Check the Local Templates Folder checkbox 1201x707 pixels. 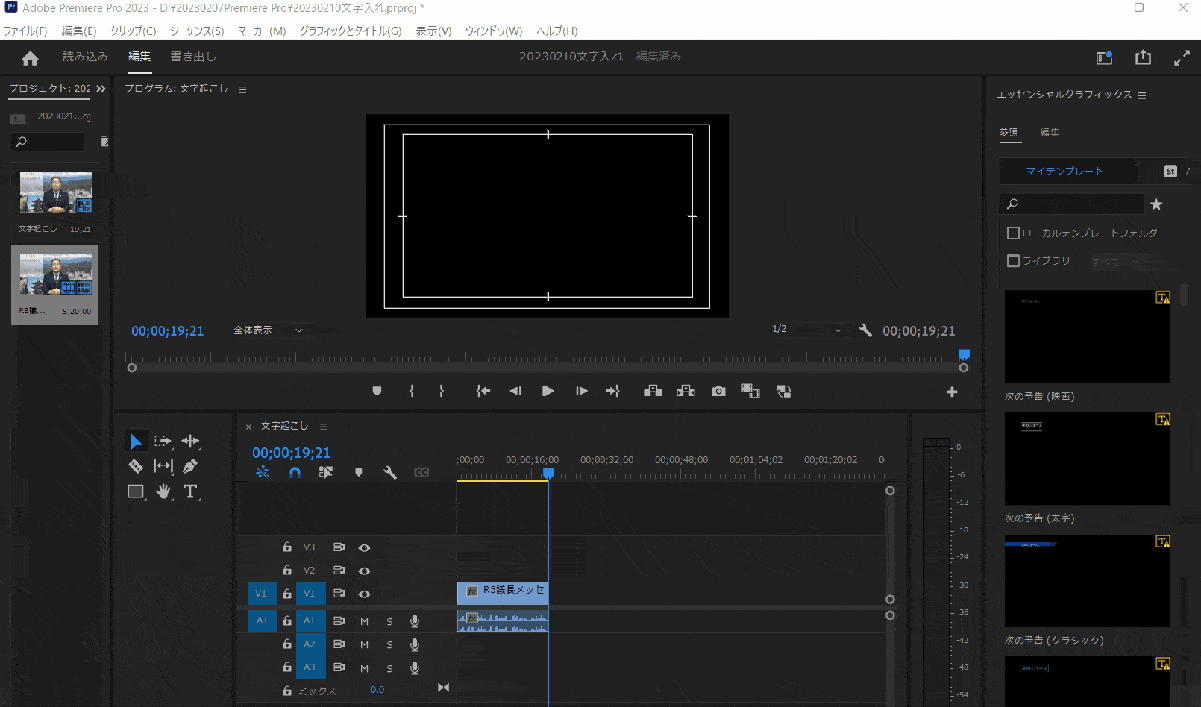pos(1013,233)
